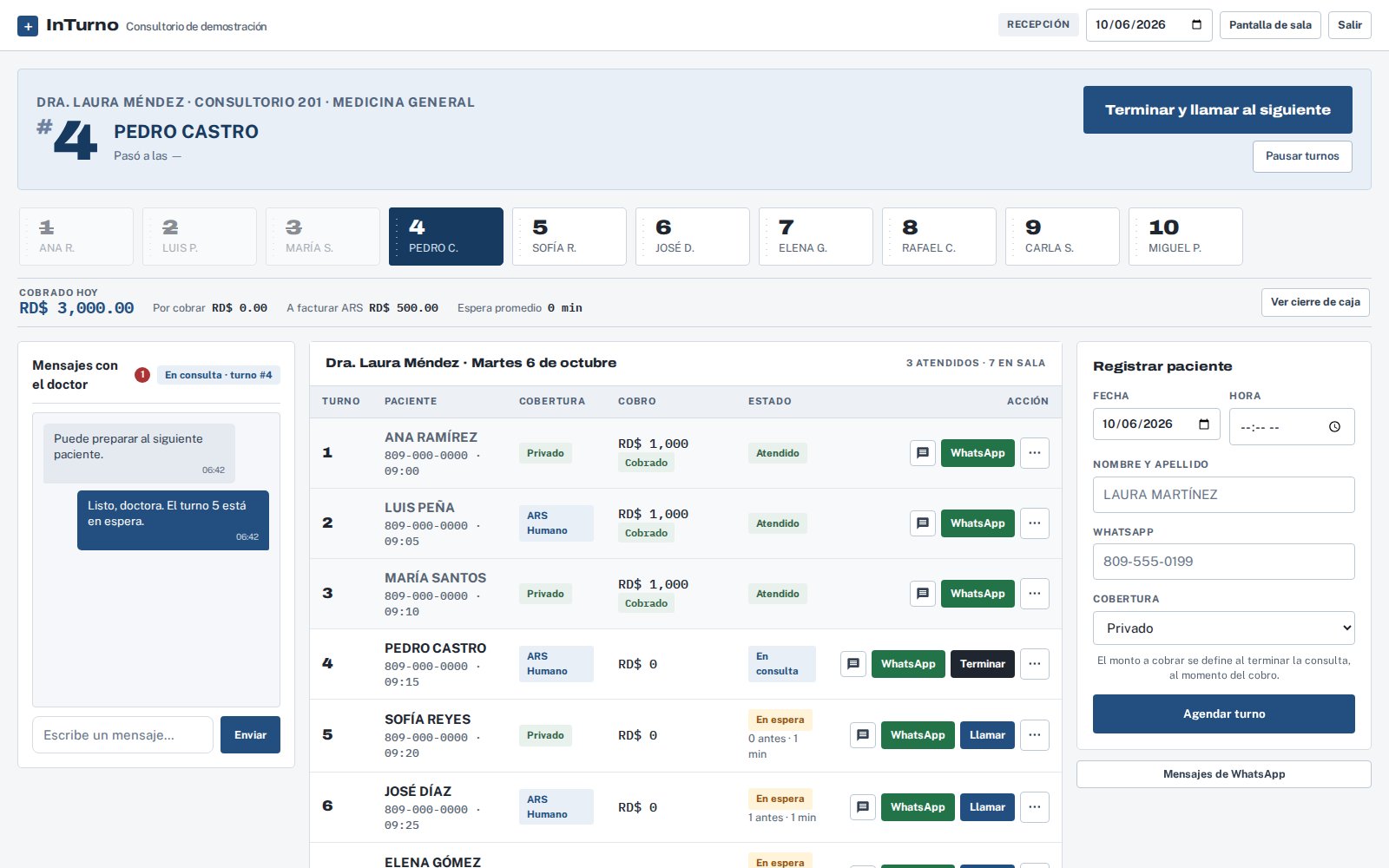Call Sofía Reyes with Llamar
Image resolution: width=1389 pixels, height=868 pixels.
click(987, 734)
